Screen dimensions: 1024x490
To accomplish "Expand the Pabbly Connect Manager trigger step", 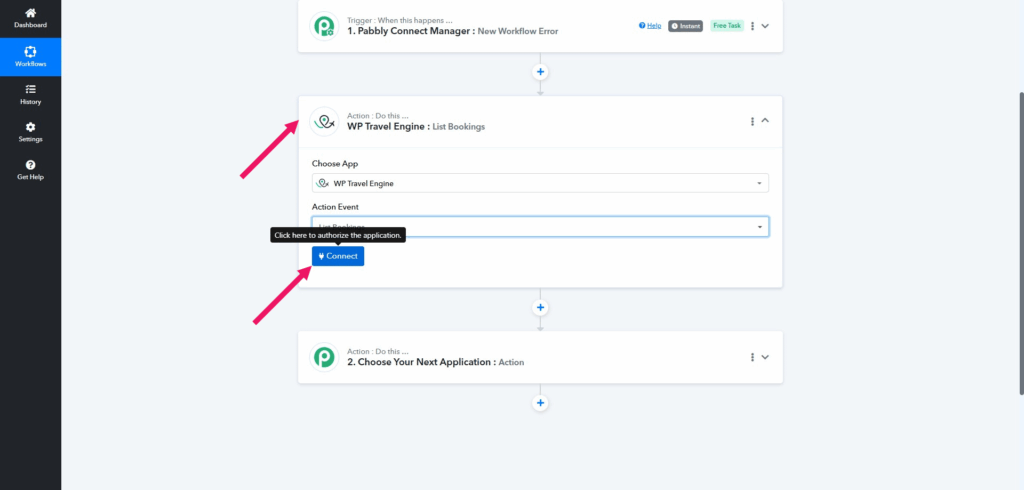I will 765,26.
